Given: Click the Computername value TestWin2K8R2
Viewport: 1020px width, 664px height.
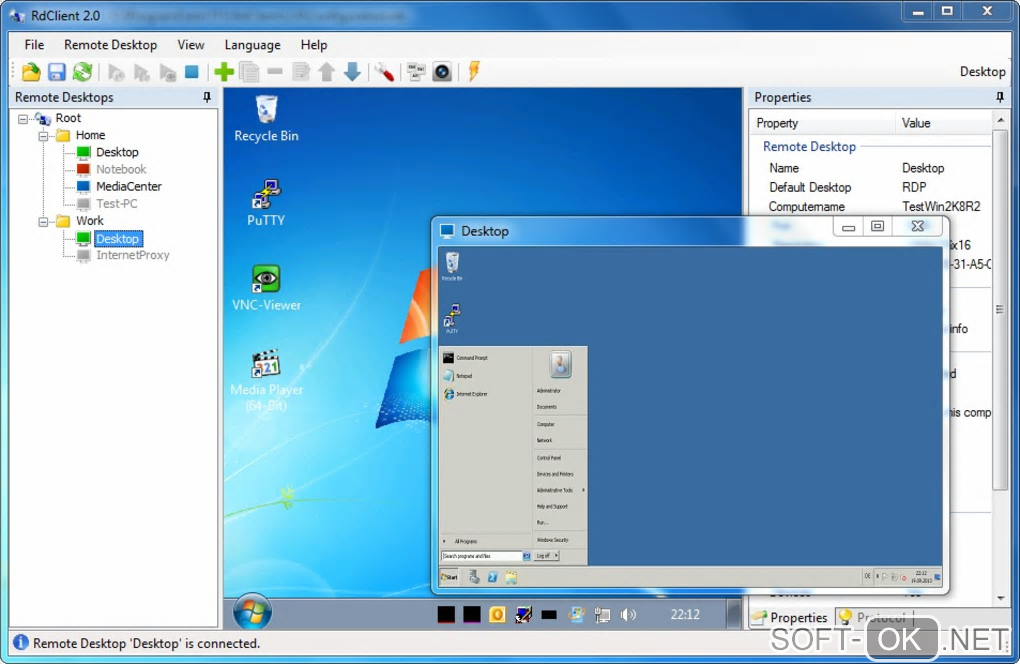Looking at the screenshot, I should [941, 207].
